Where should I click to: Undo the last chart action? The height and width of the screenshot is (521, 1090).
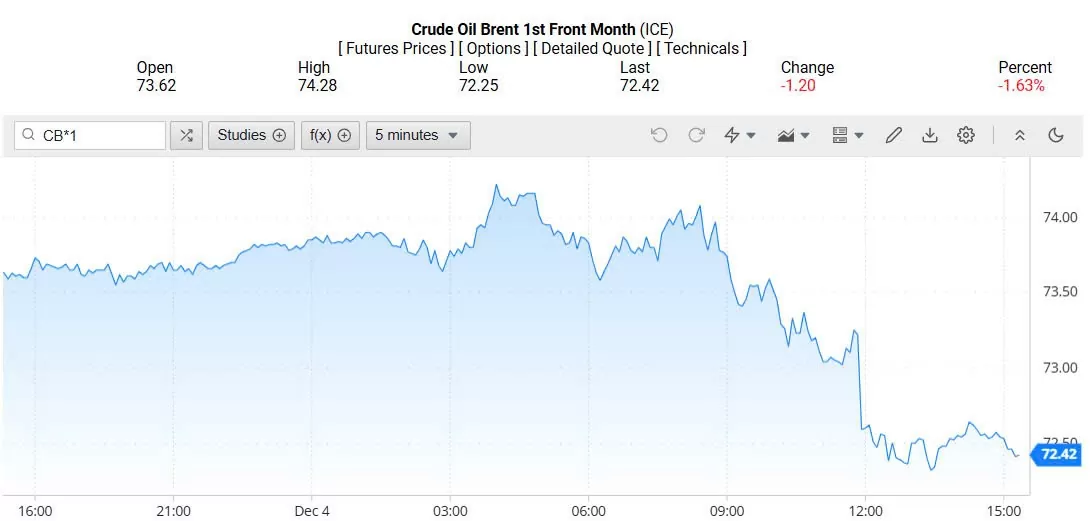click(659, 135)
